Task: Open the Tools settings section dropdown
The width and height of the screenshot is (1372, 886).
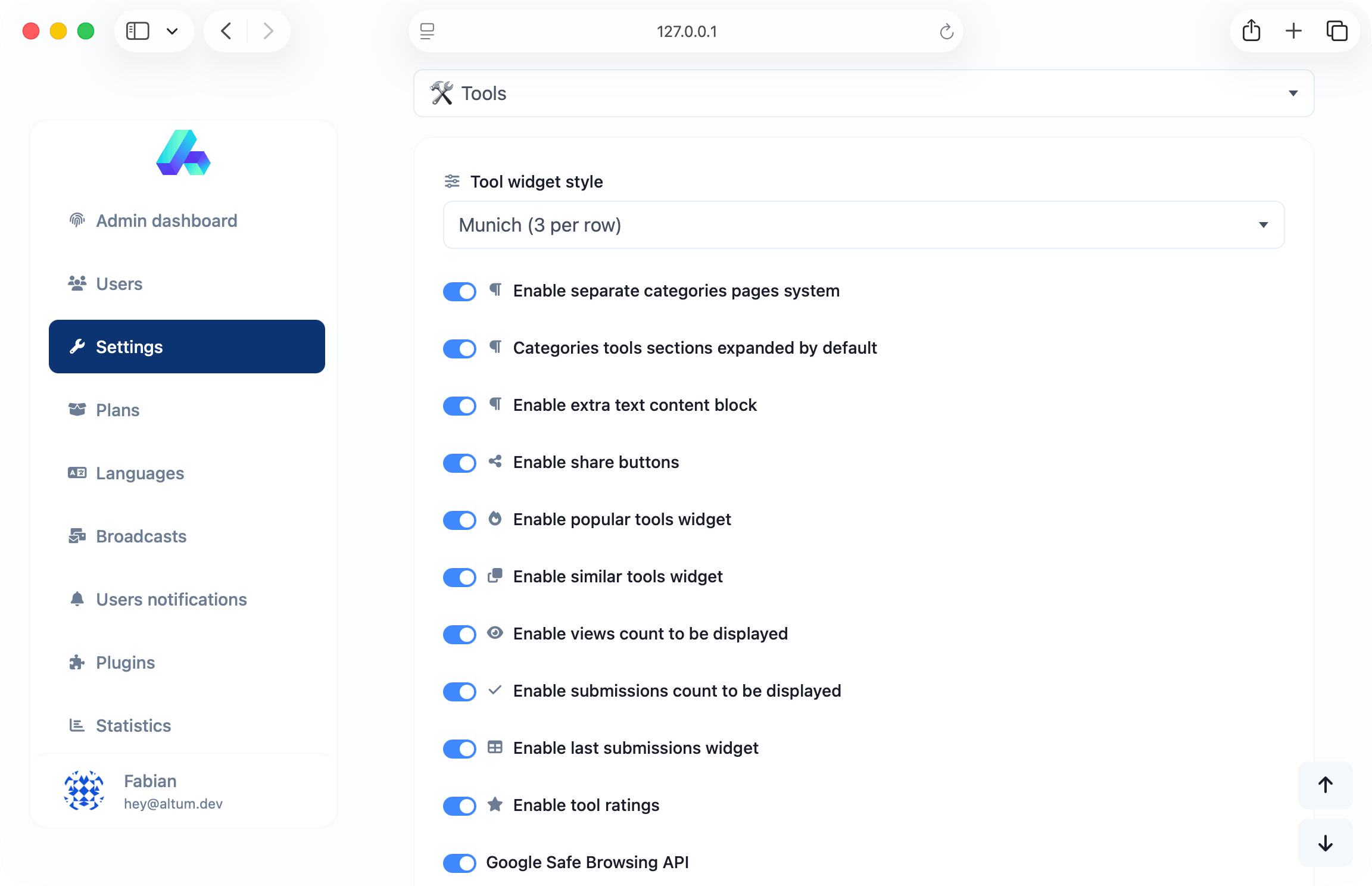Action: tap(863, 93)
